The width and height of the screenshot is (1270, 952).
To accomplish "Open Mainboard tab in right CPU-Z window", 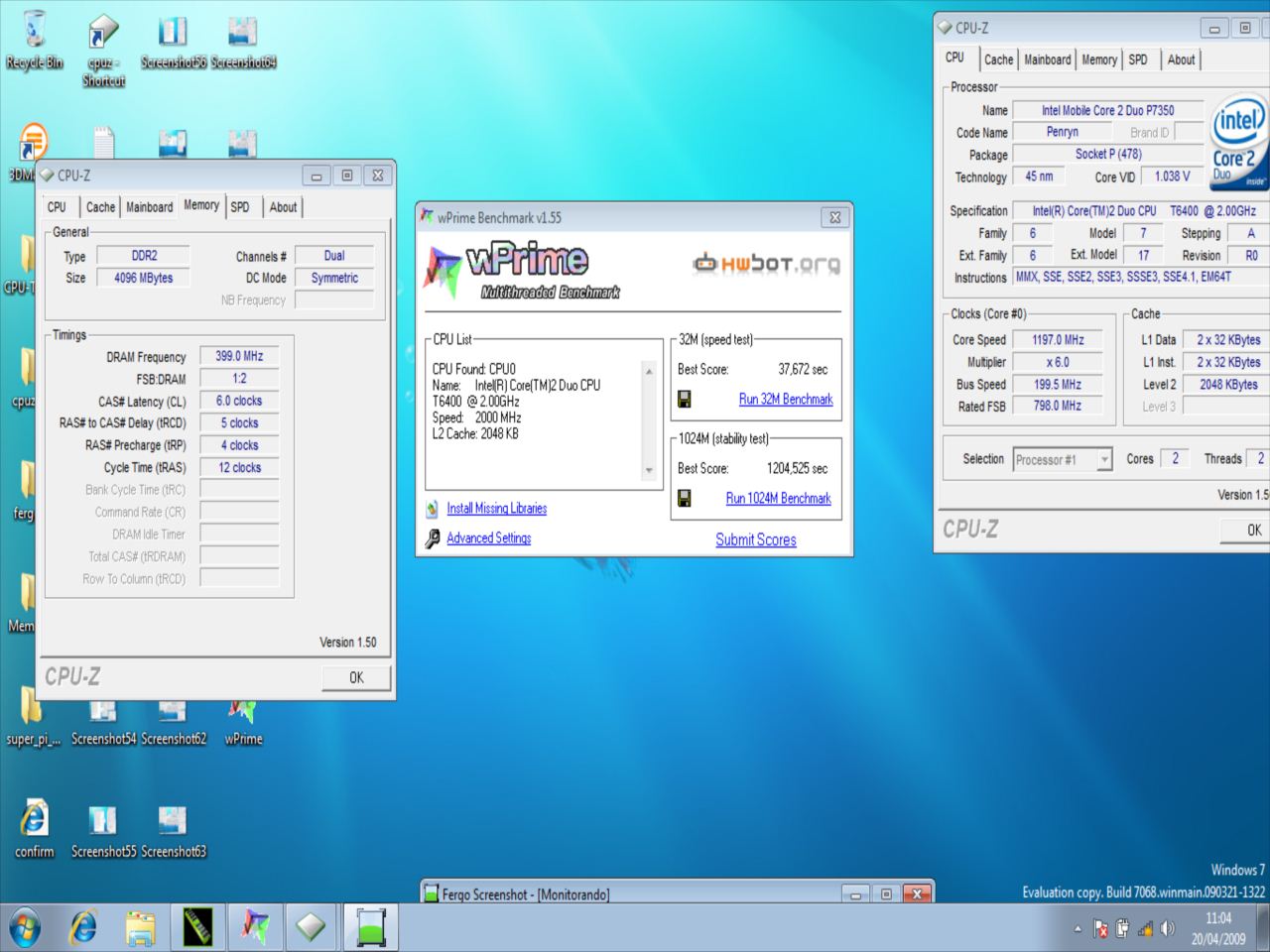I will click(x=1047, y=59).
